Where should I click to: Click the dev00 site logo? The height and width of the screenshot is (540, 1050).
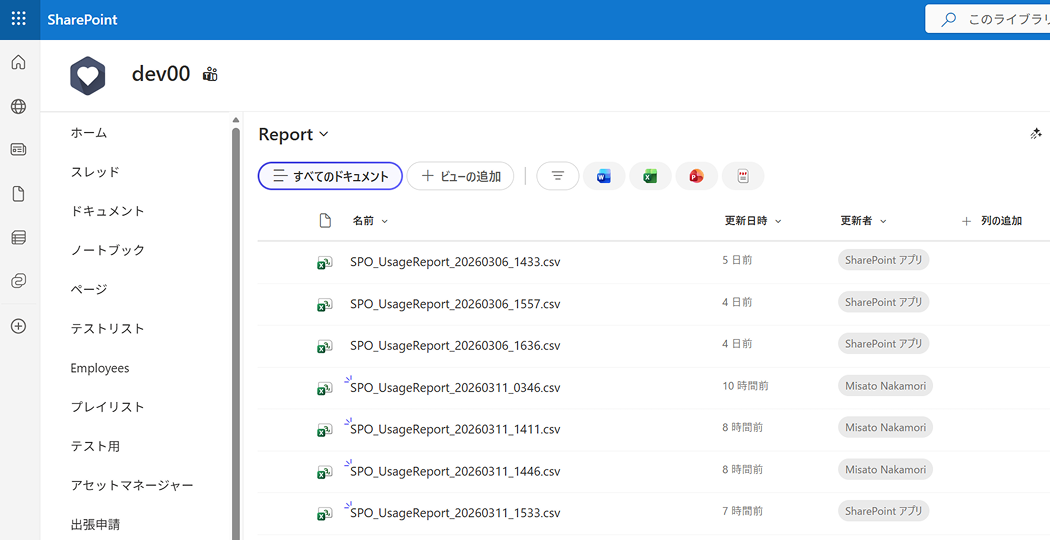click(88, 75)
